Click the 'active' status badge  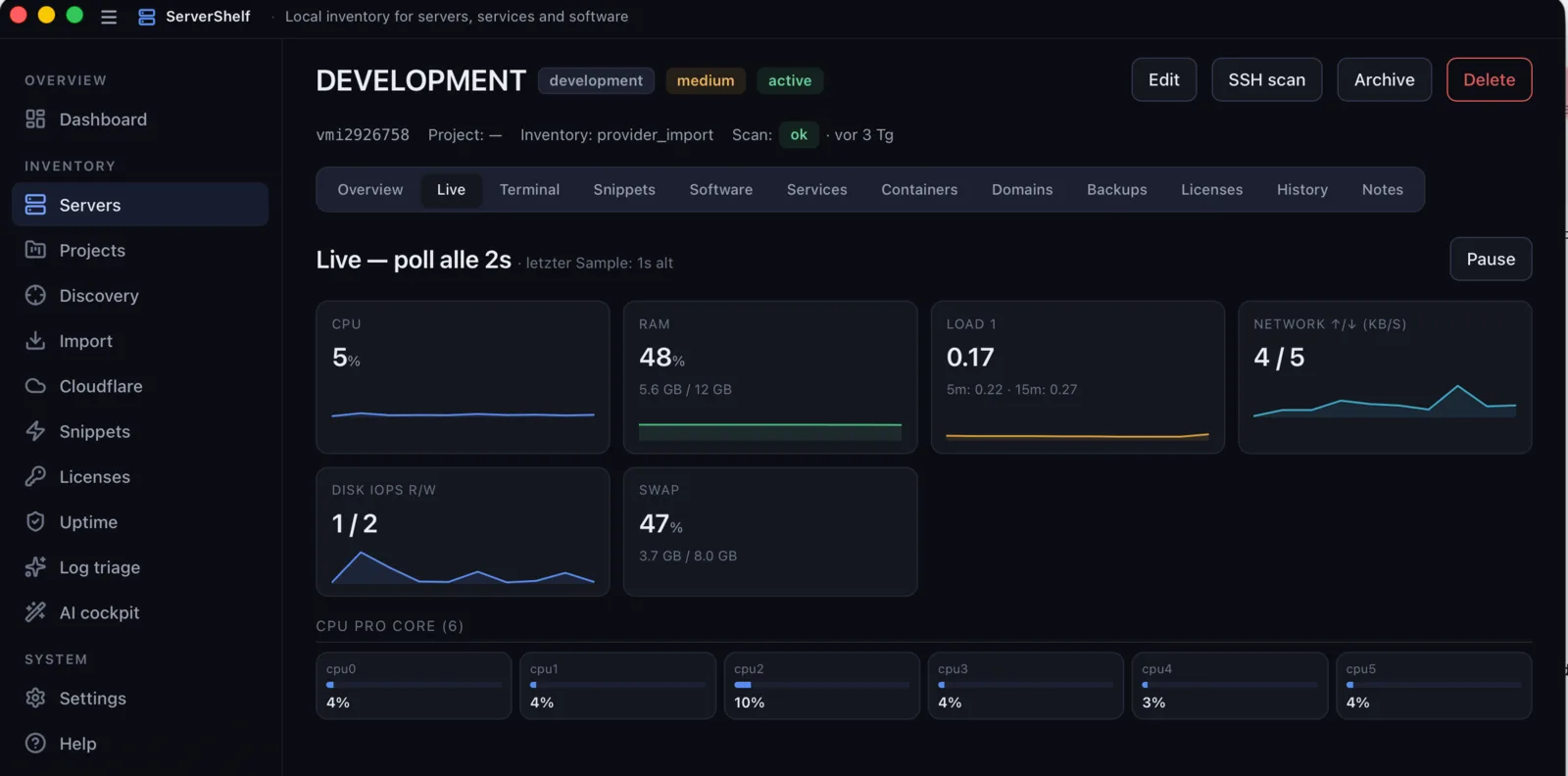point(790,80)
